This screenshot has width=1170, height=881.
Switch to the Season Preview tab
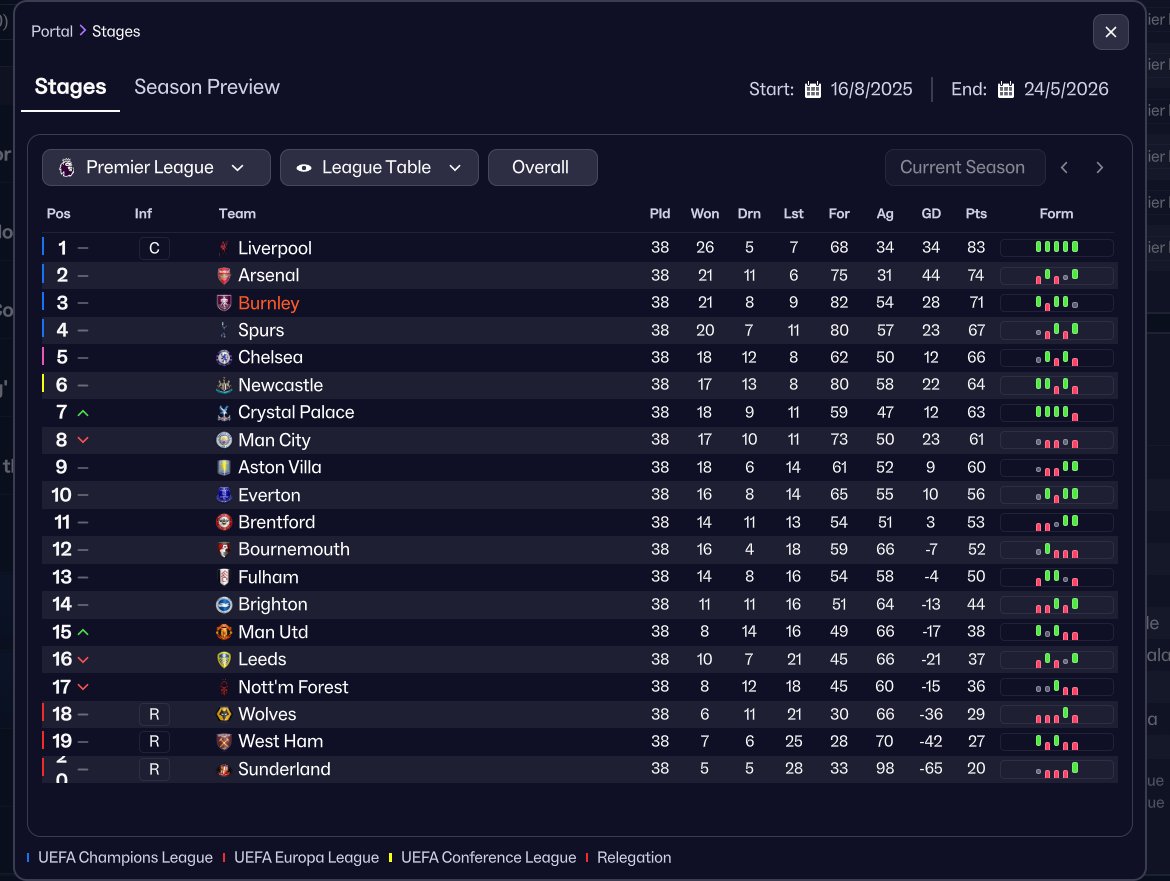tap(207, 87)
